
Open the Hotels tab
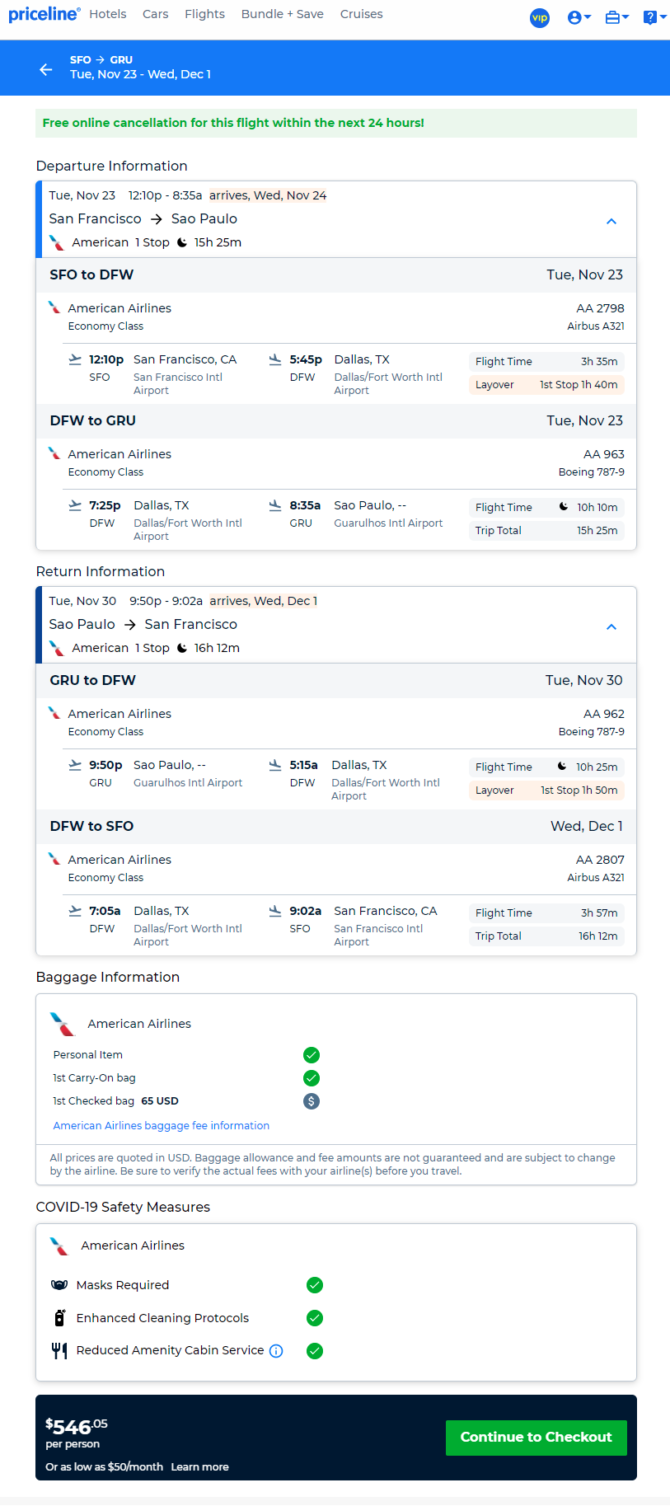tap(108, 14)
